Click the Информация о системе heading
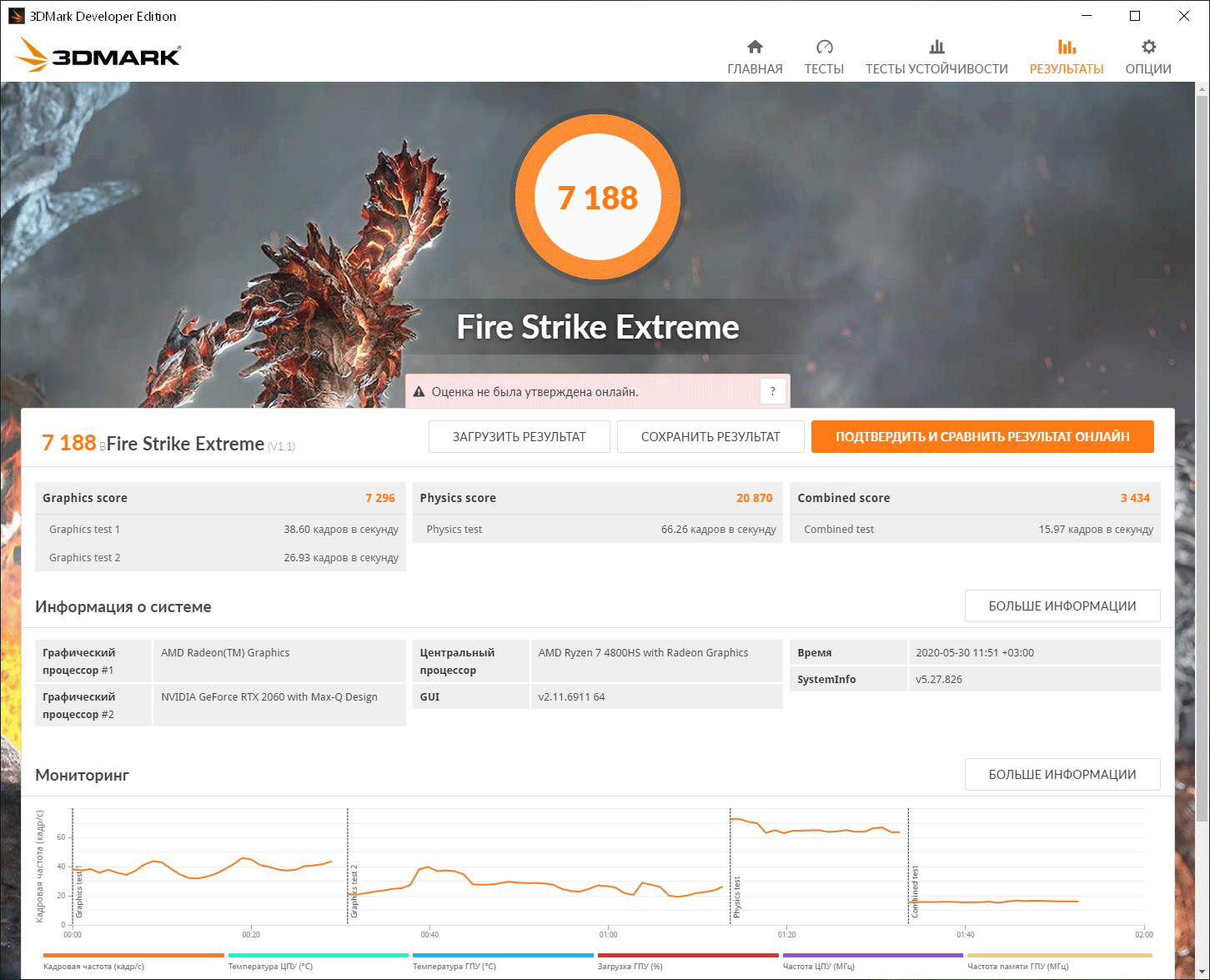This screenshot has height=980, width=1210. [x=123, y=607]
